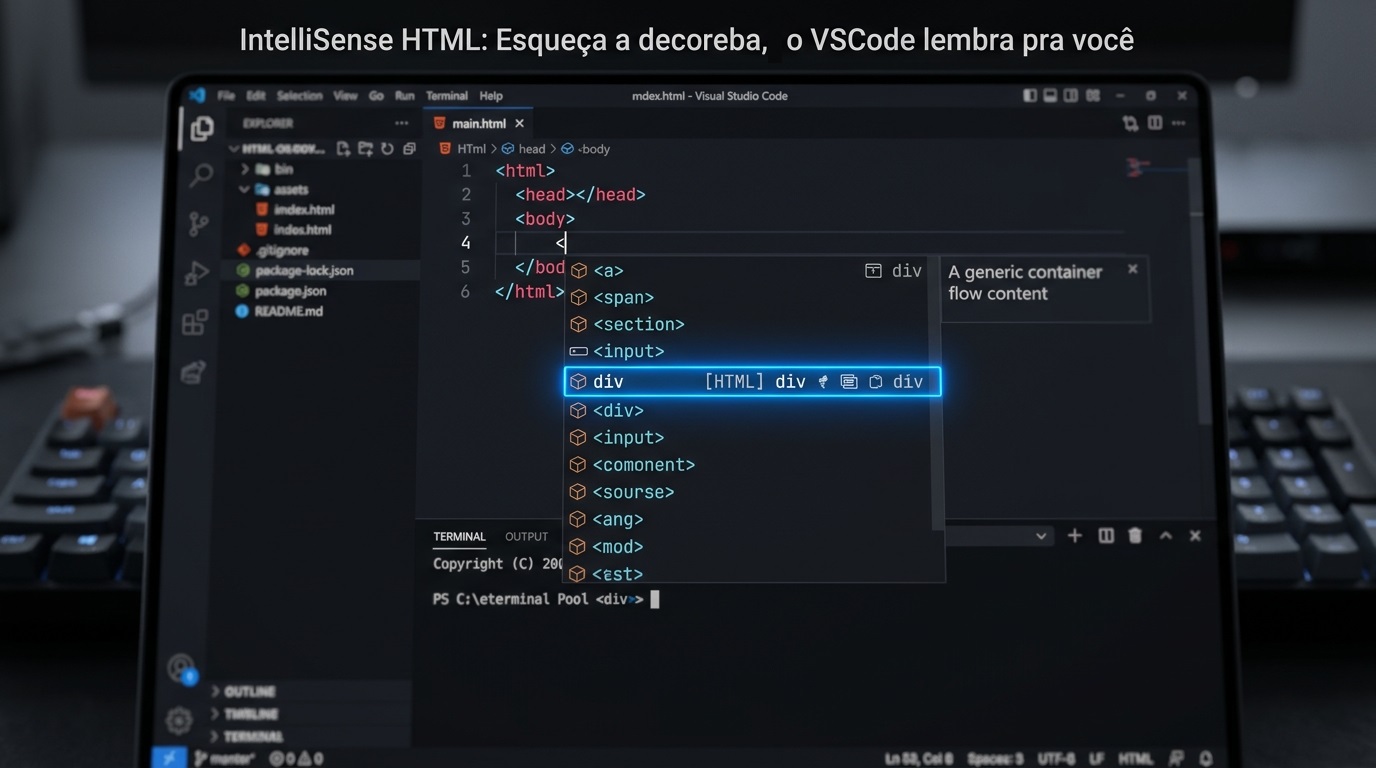Open the Terminal menu

tap(447, 96)
